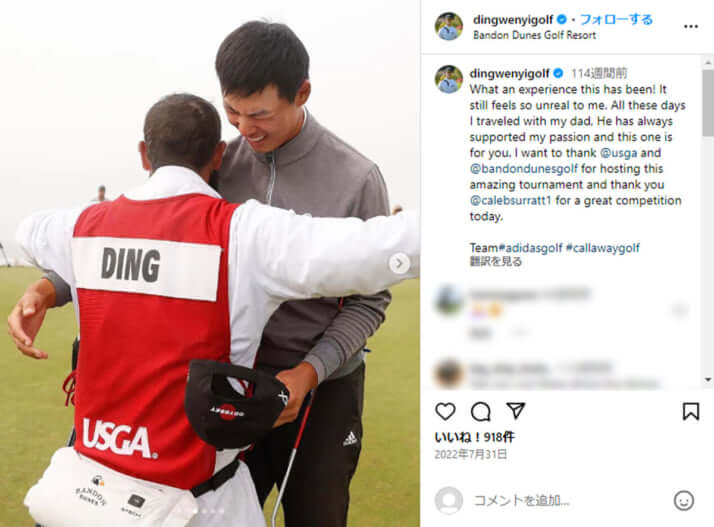
Task: Click the verified badge beside header username
Action: point(561,20)
